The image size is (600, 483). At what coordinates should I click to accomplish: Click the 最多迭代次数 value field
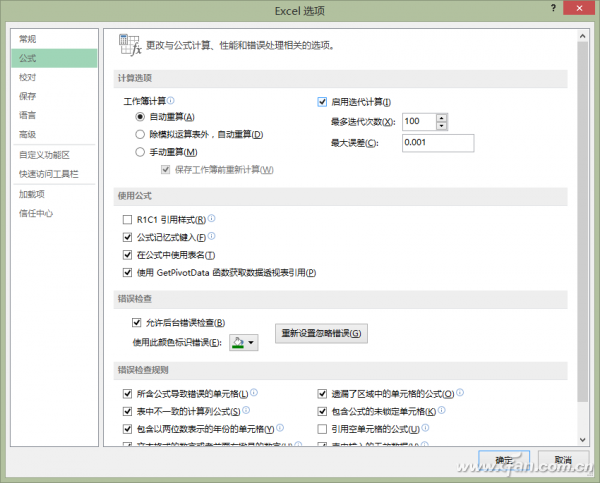click(x=419, y=122)
